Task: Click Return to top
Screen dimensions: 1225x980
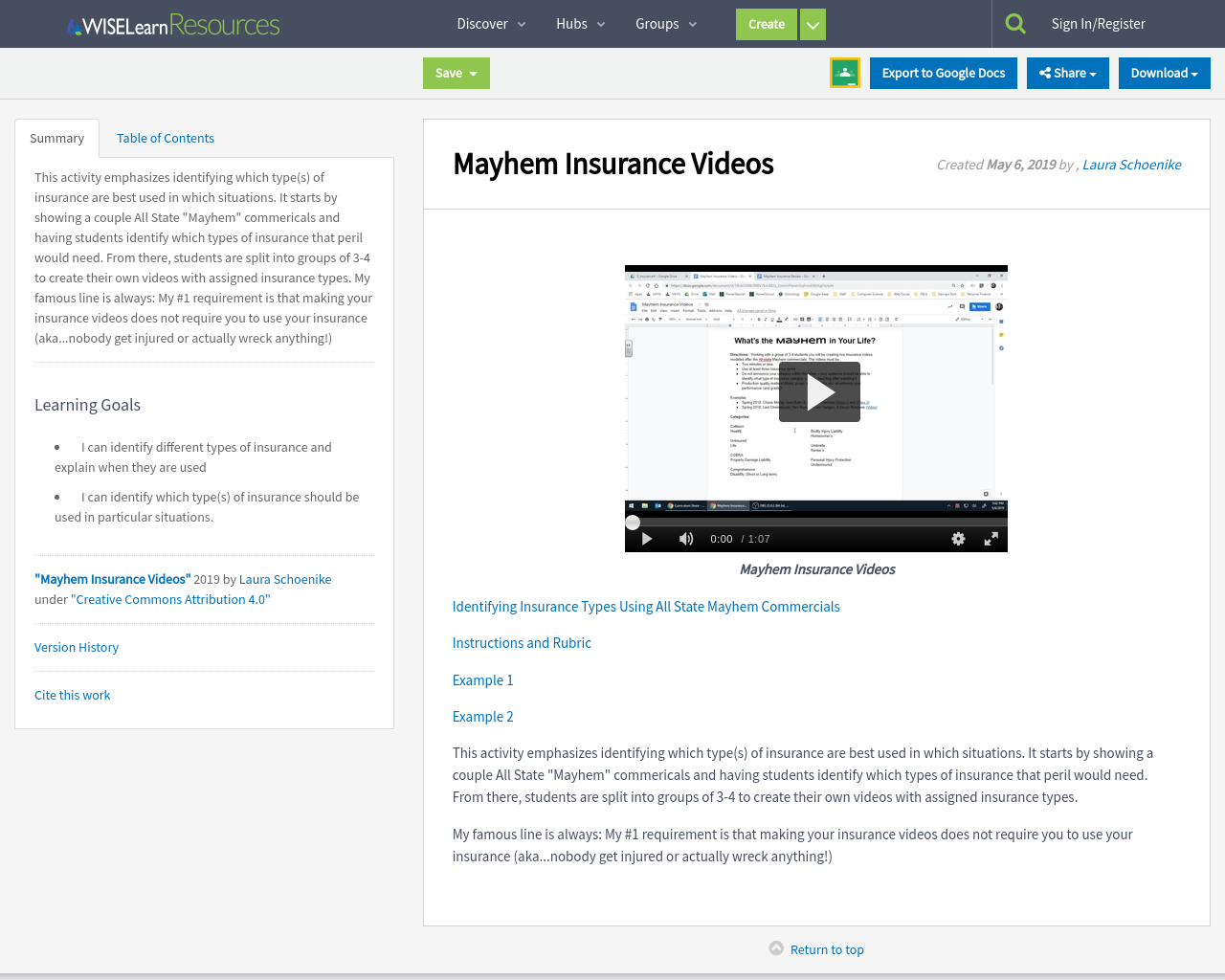Action: point(827,948)
